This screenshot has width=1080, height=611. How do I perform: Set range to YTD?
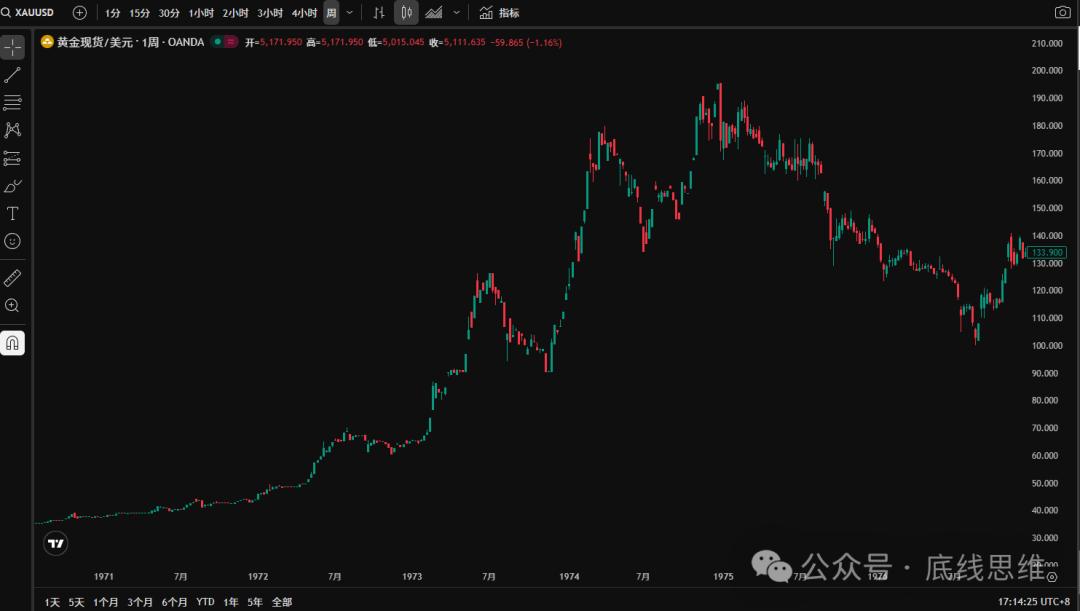point(205,602)
